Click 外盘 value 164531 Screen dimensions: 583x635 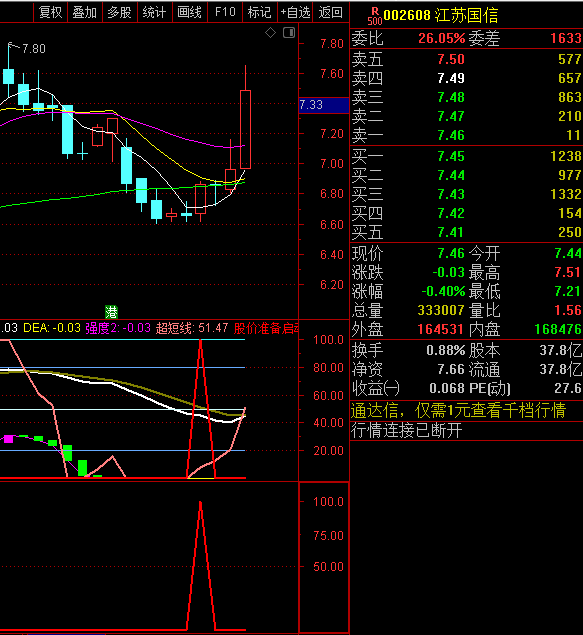441,330
